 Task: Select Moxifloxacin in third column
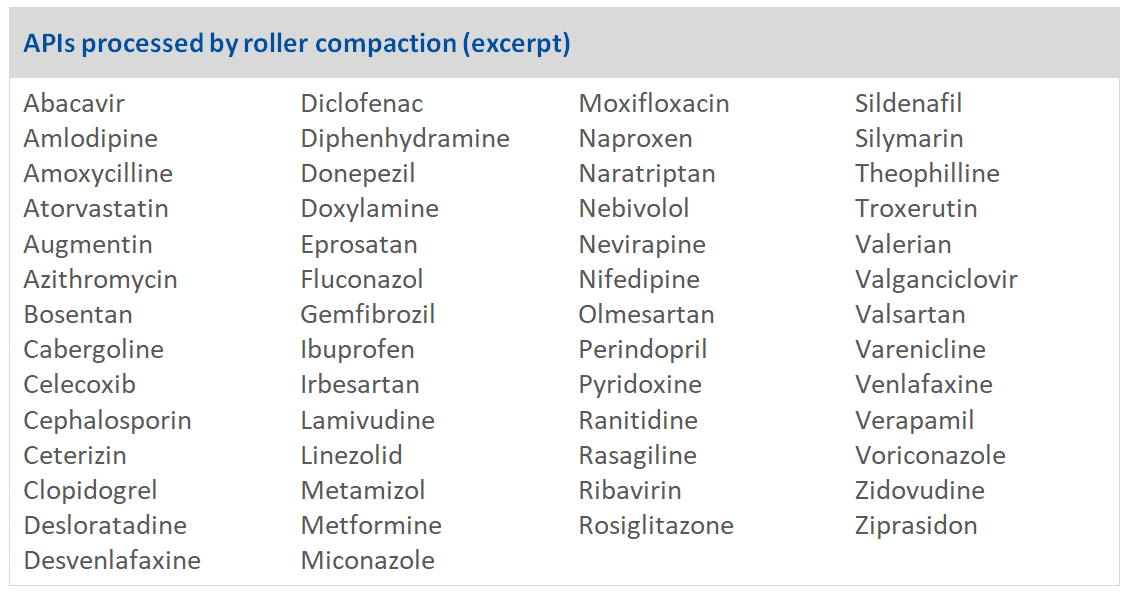654,103
